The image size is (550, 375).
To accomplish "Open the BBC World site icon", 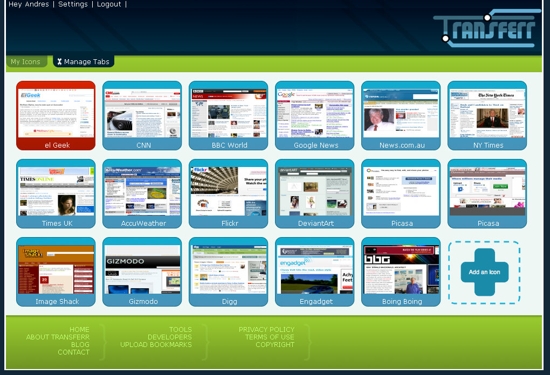I will [228, 115].
